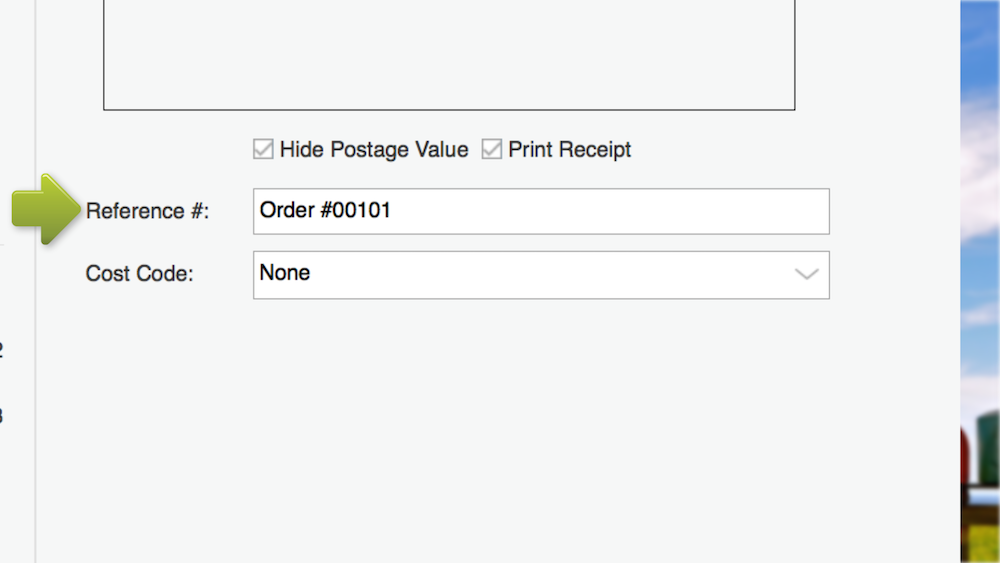Click the chevron arrow in Cost Code

click(x=806, y=274)
